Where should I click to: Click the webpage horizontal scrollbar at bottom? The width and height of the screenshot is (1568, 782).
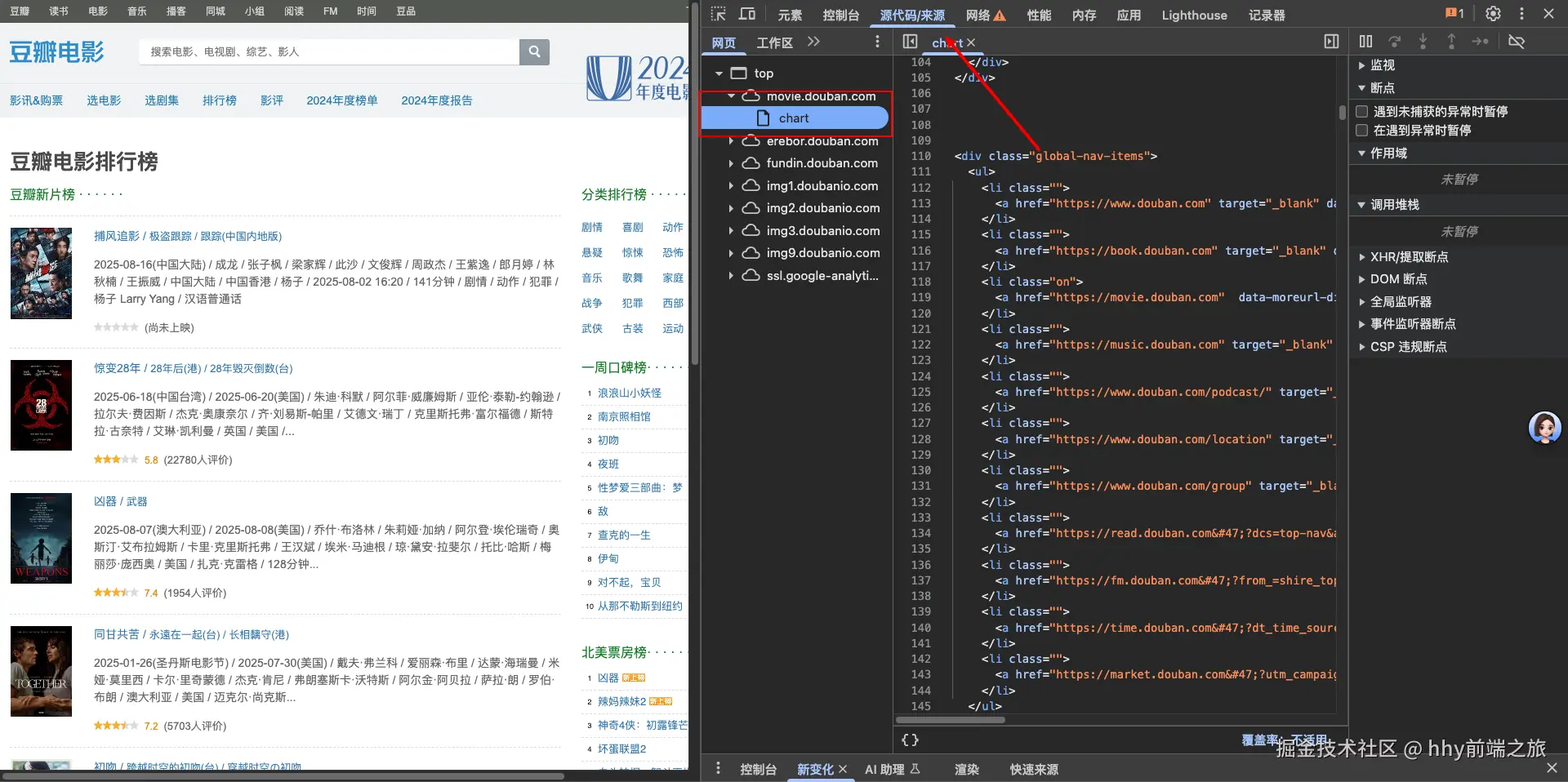click(283, 776)
